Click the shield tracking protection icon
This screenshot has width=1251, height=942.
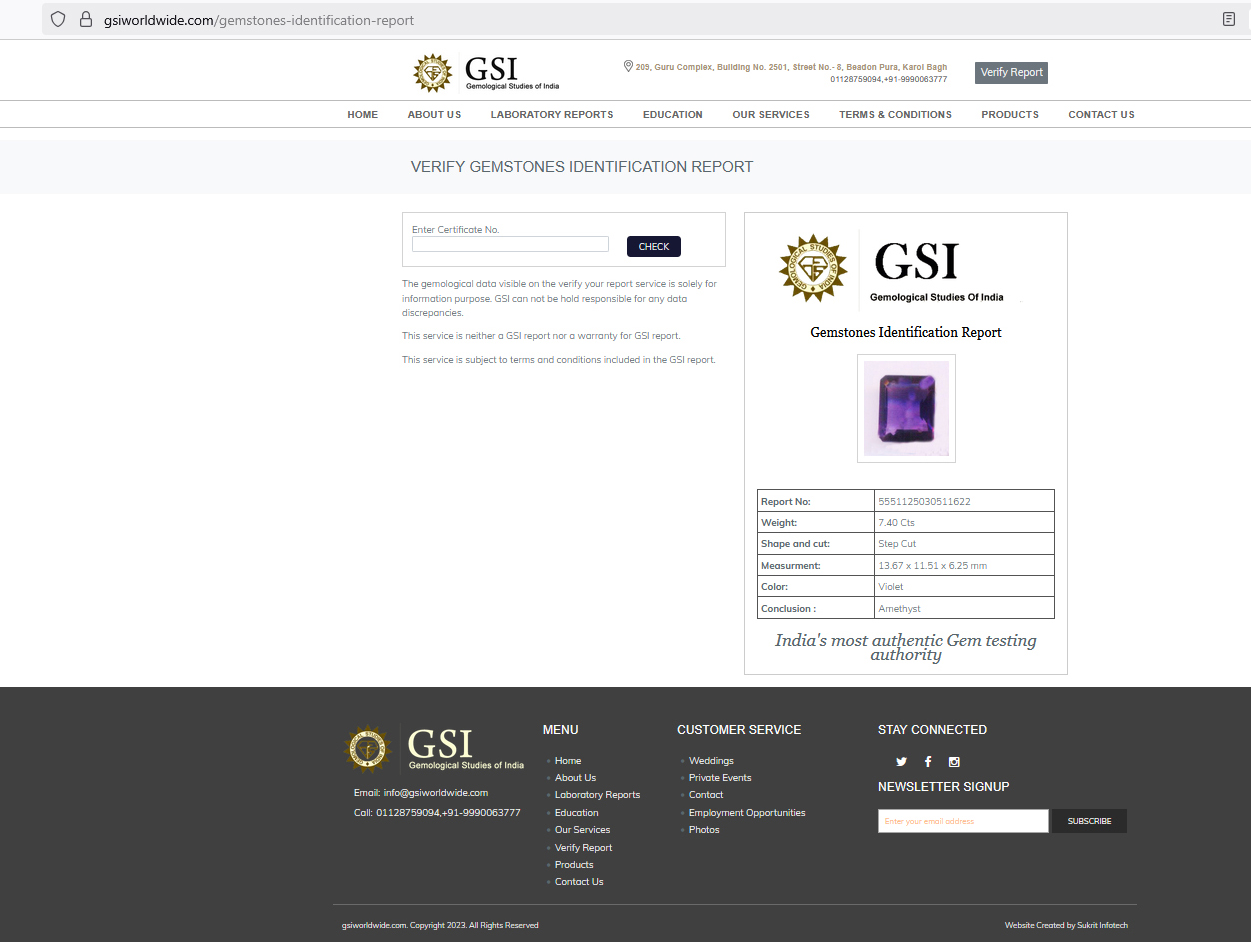coord(58,19)
